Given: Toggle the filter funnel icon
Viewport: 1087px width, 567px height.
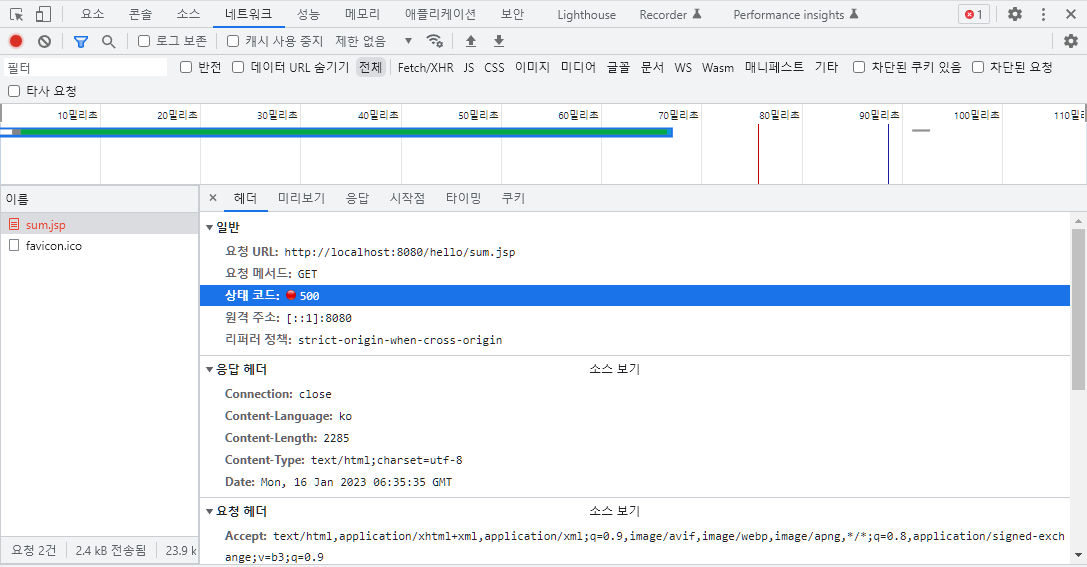Looking at the screenshot, I should point(81,42).
